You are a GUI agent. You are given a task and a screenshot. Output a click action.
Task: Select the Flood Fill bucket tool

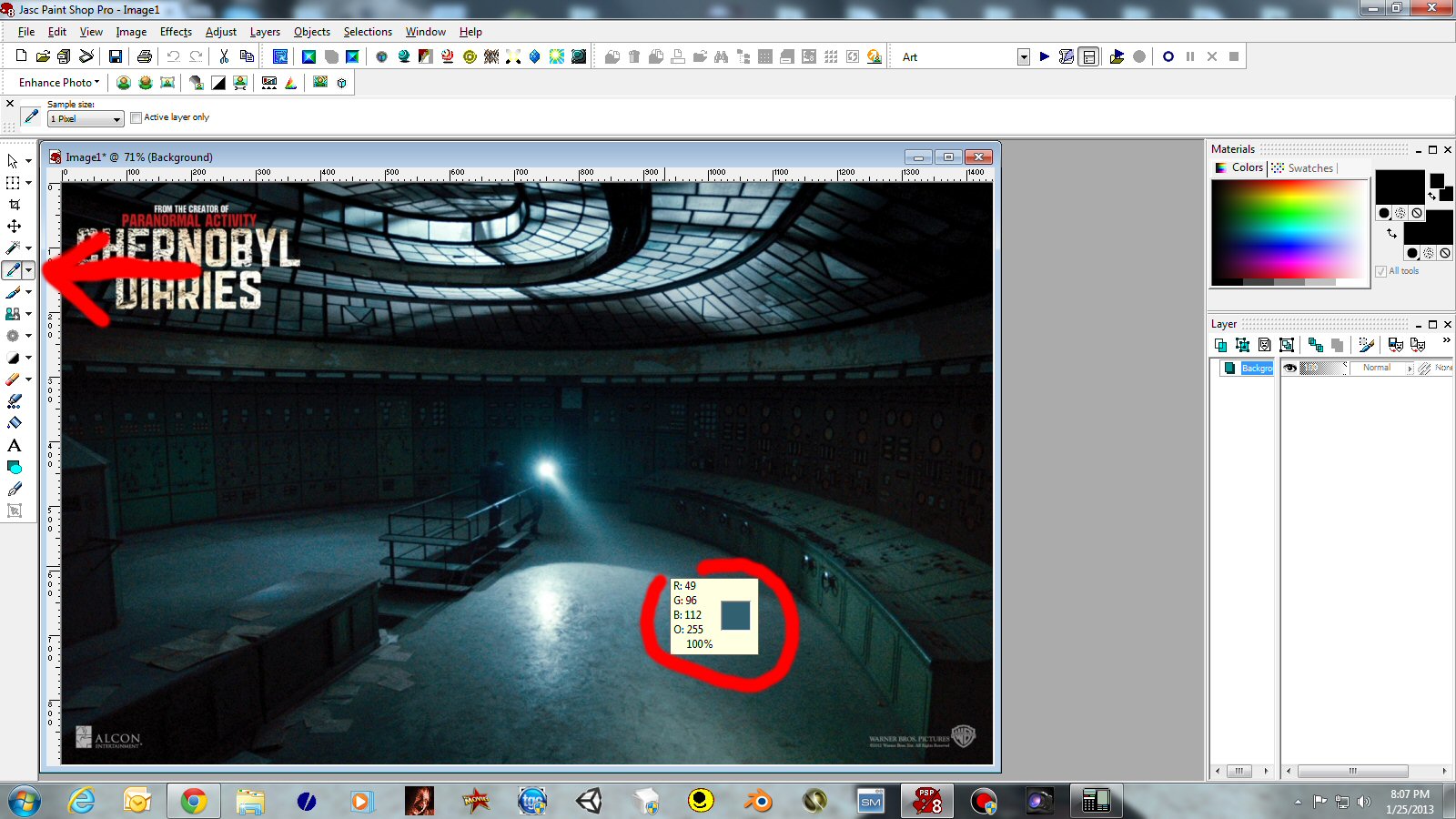(x=14, y=423)
